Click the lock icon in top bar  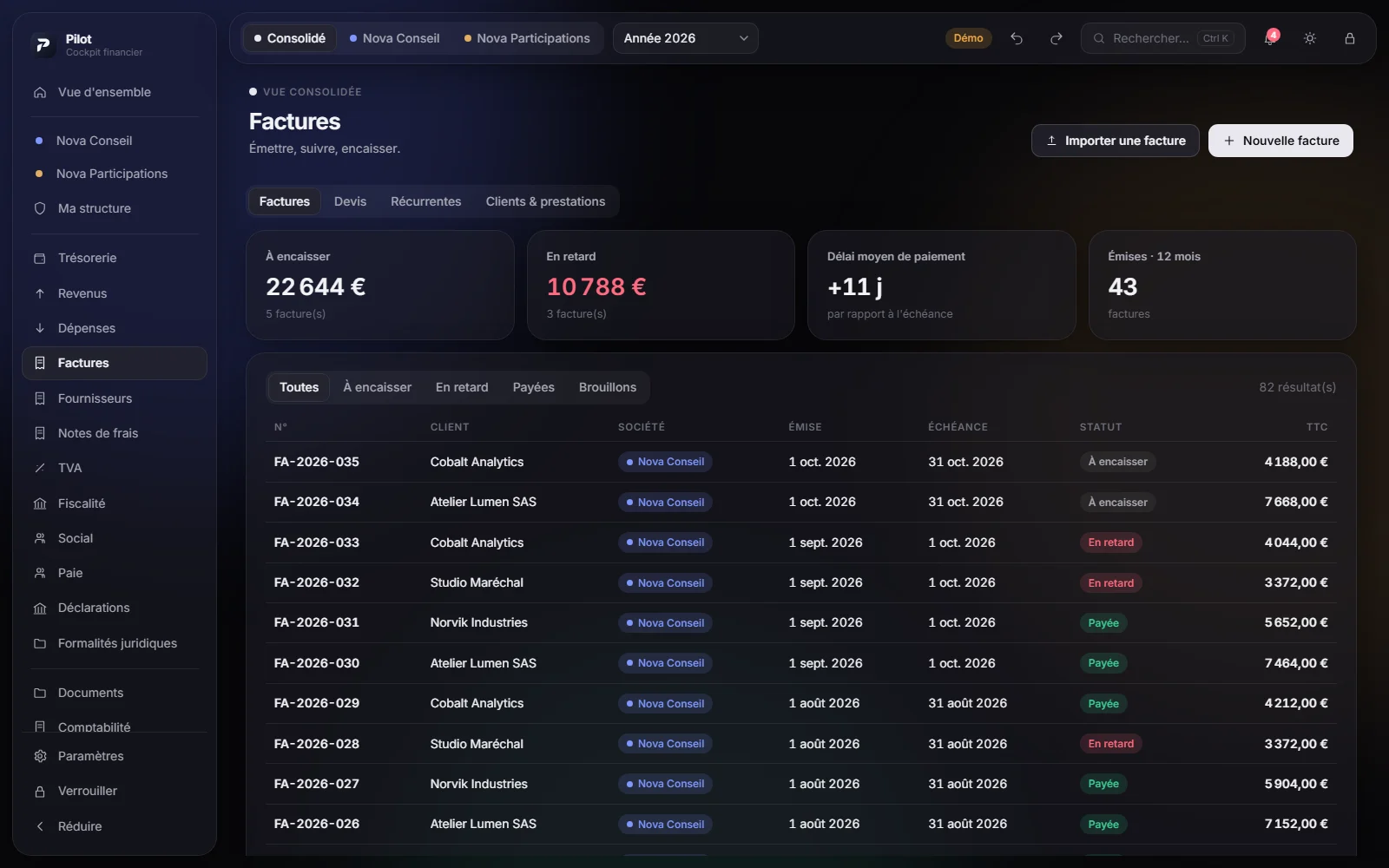pos(1350,38)
